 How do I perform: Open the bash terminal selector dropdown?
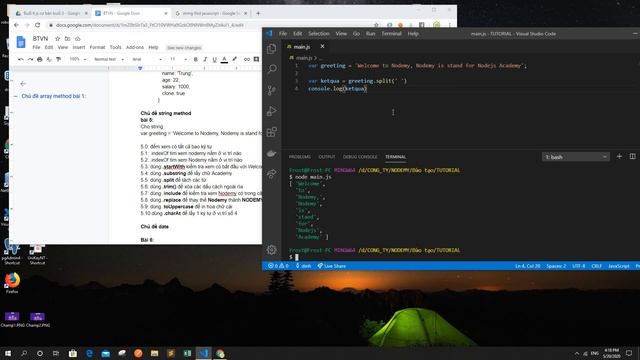(x=576, y=157)
